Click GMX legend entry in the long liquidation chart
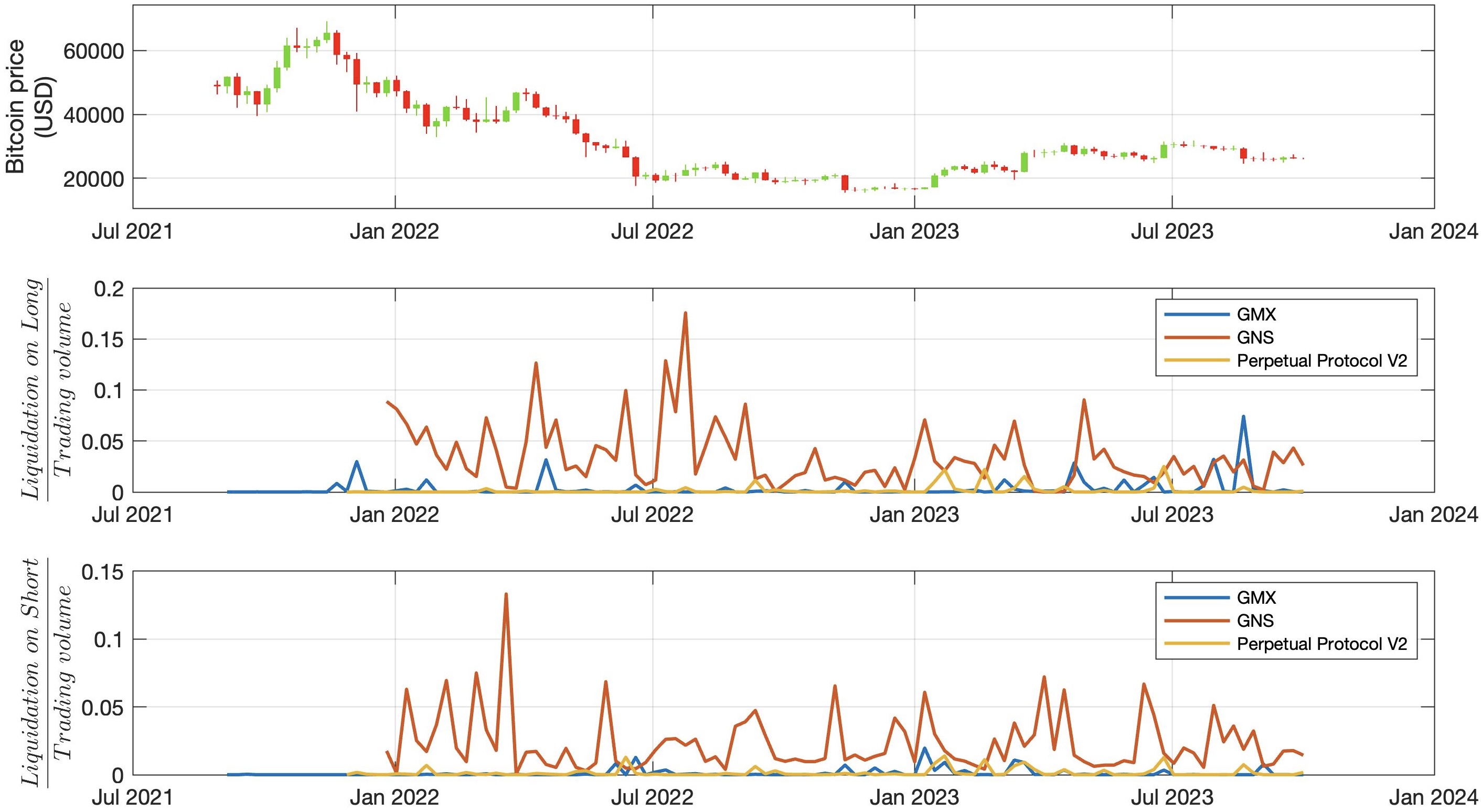Viewport: 1481px width, 812px height. tap(1256, 314)
